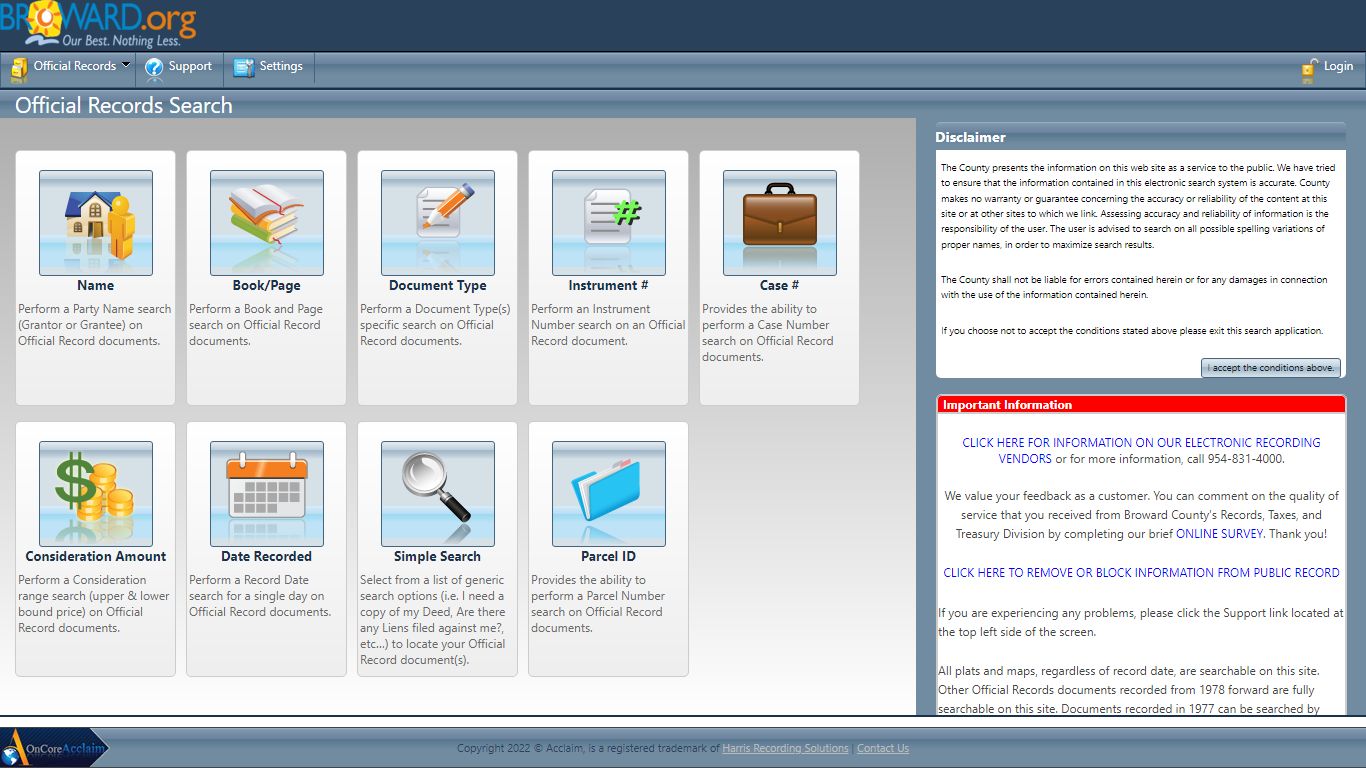Click the OnCore Acclaim footer logo
Screen dimensions: 1366x768
pos(54,748)
